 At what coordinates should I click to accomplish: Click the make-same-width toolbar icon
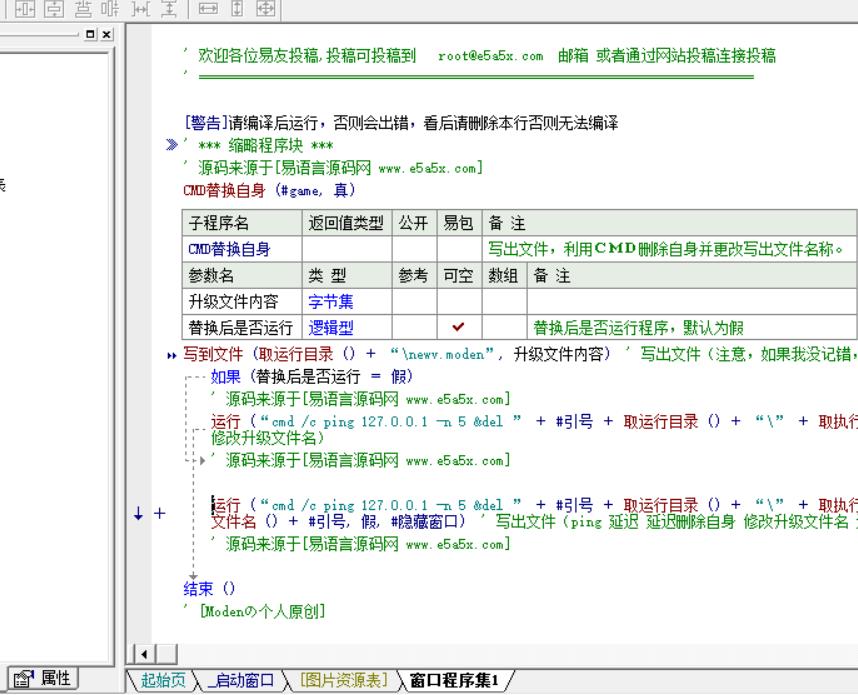[208, 8]
